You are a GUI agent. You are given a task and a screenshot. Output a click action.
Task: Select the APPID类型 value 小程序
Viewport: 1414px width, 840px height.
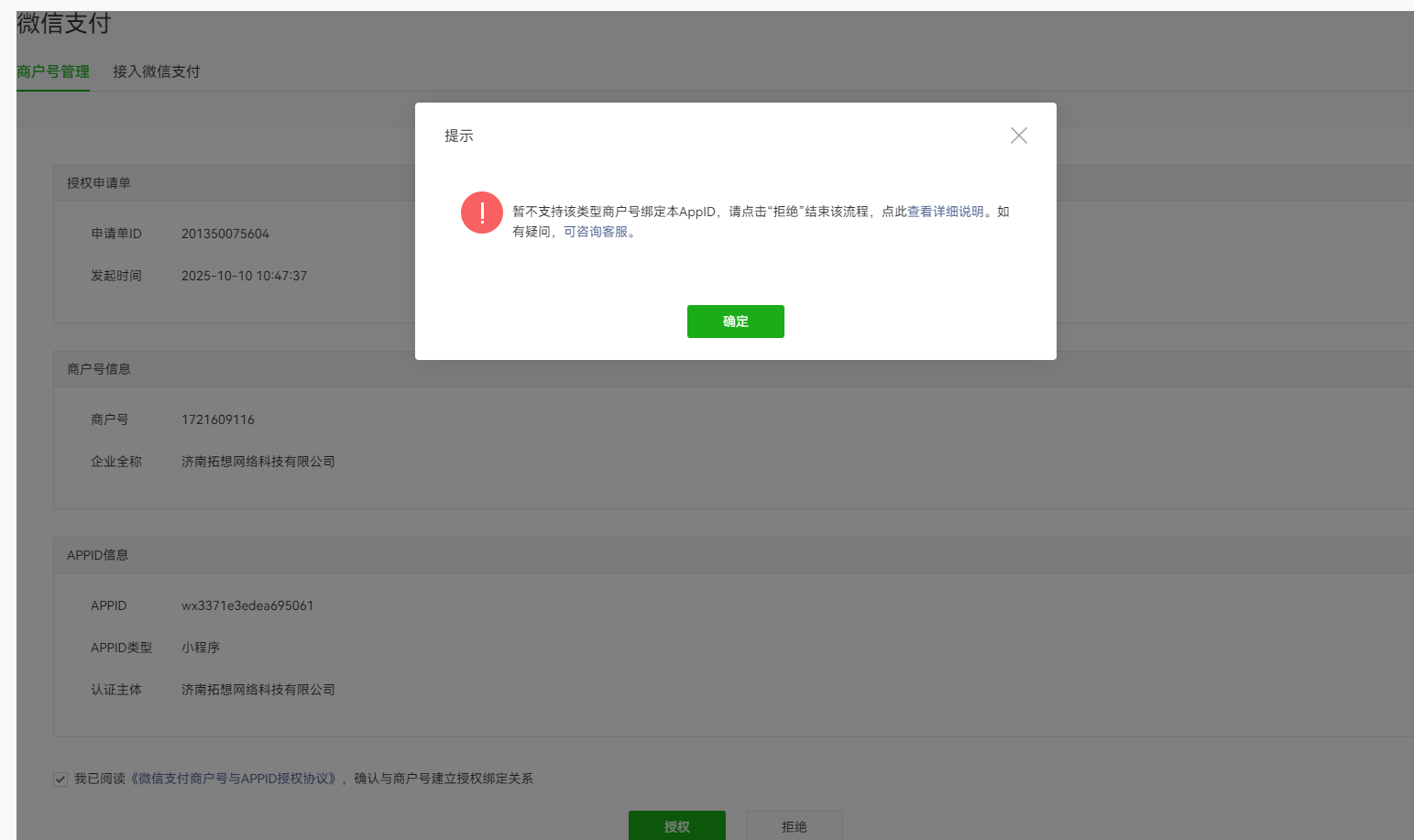point(201,648)
